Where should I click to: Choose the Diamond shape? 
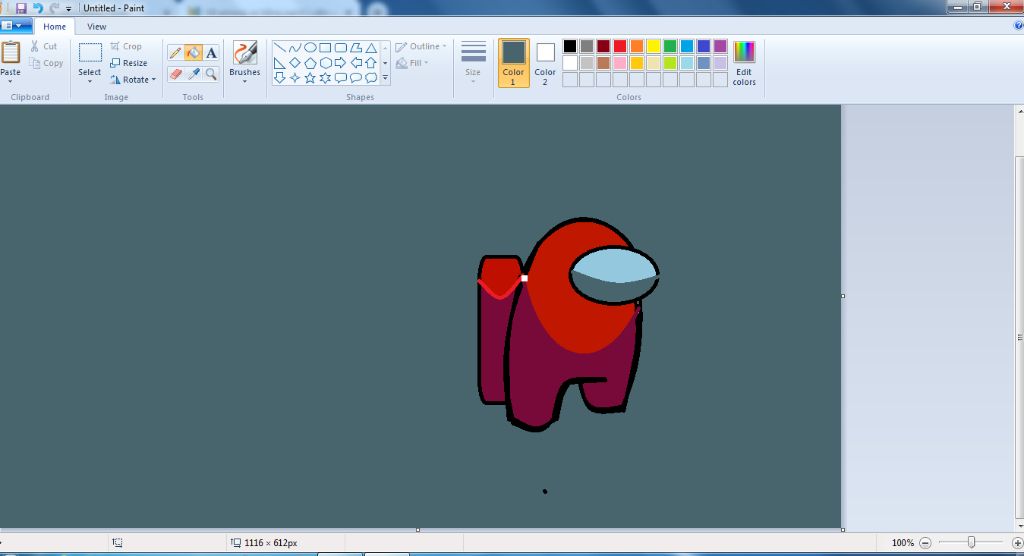pyautogui.click(x=295, y=63)
